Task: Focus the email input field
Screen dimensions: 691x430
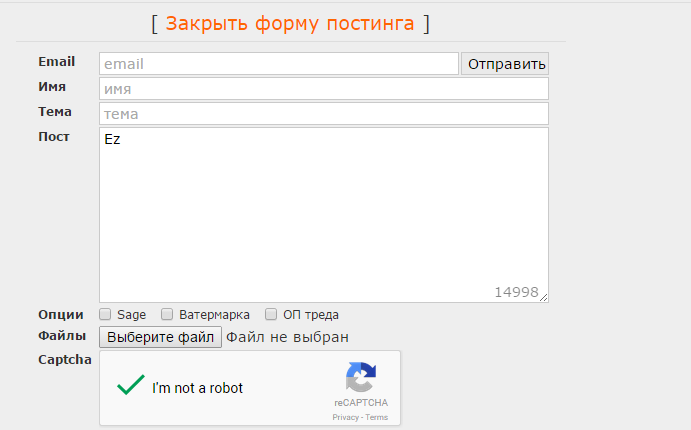Action: tap(279, 64)
